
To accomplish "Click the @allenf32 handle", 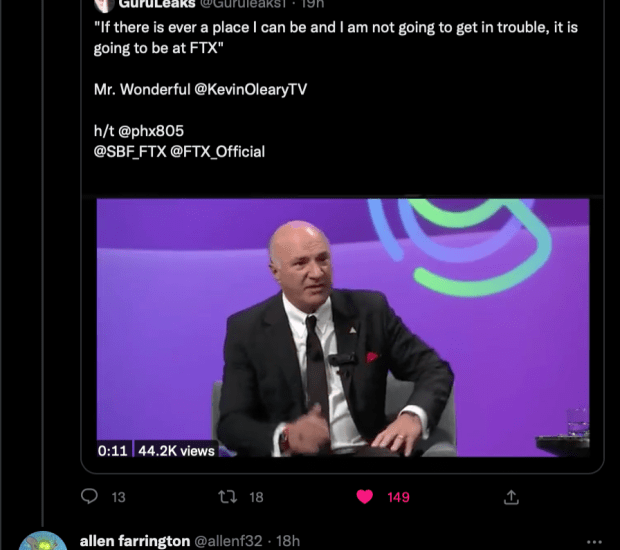I will [228, 541].
